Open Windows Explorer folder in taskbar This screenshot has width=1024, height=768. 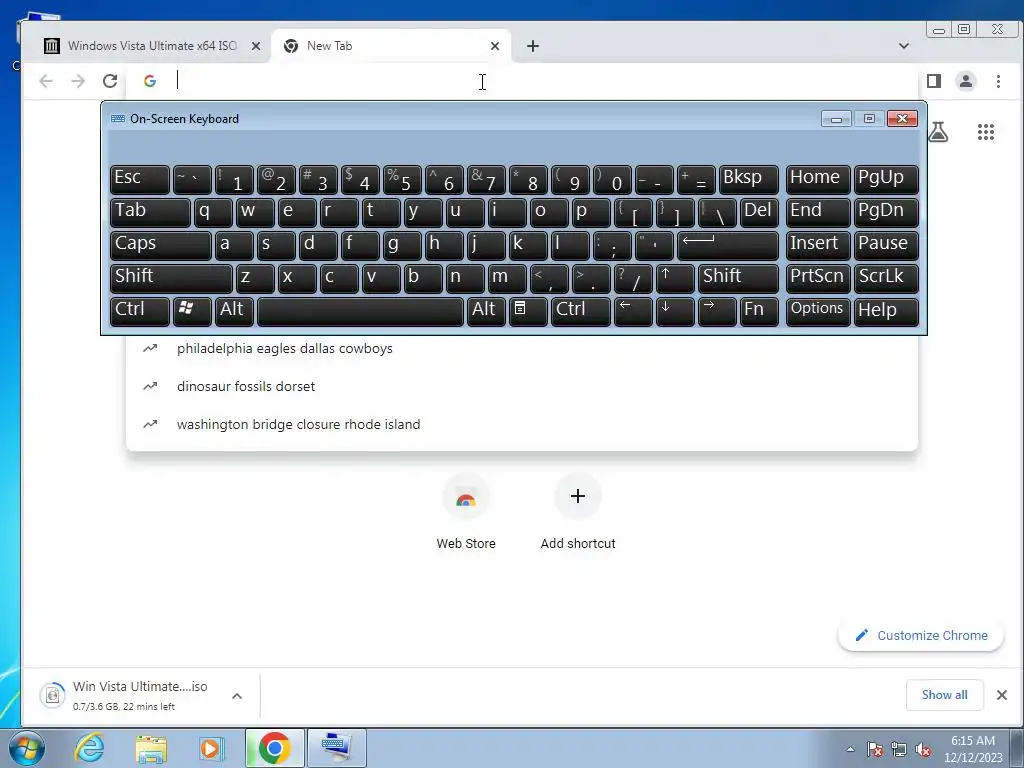(x=151, y=748)
